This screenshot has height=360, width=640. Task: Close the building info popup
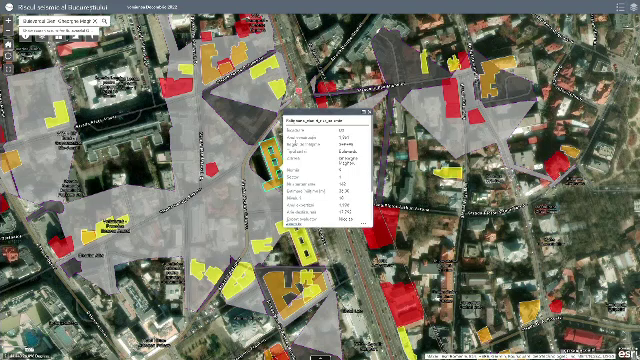(369, 112)
